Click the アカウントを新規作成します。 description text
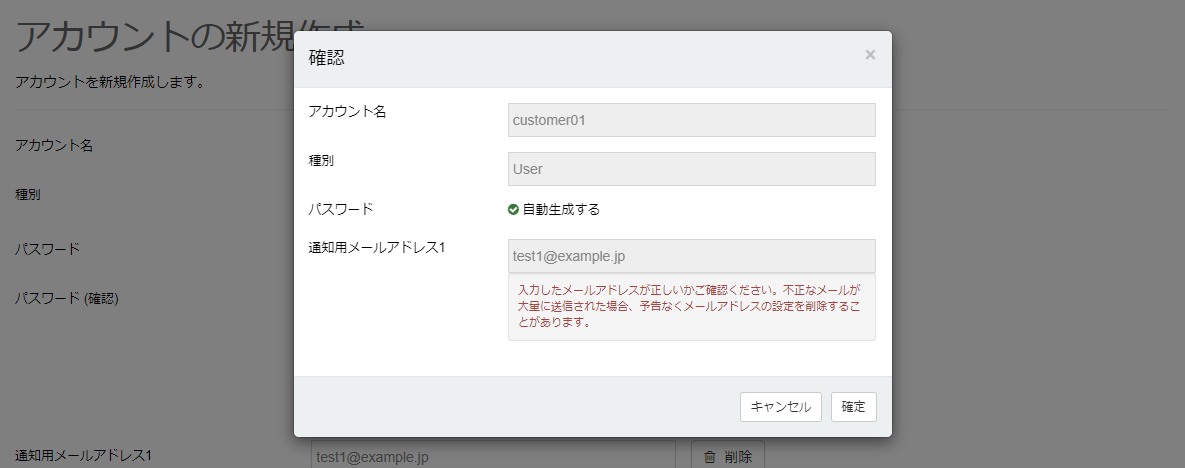 [110, 82]
